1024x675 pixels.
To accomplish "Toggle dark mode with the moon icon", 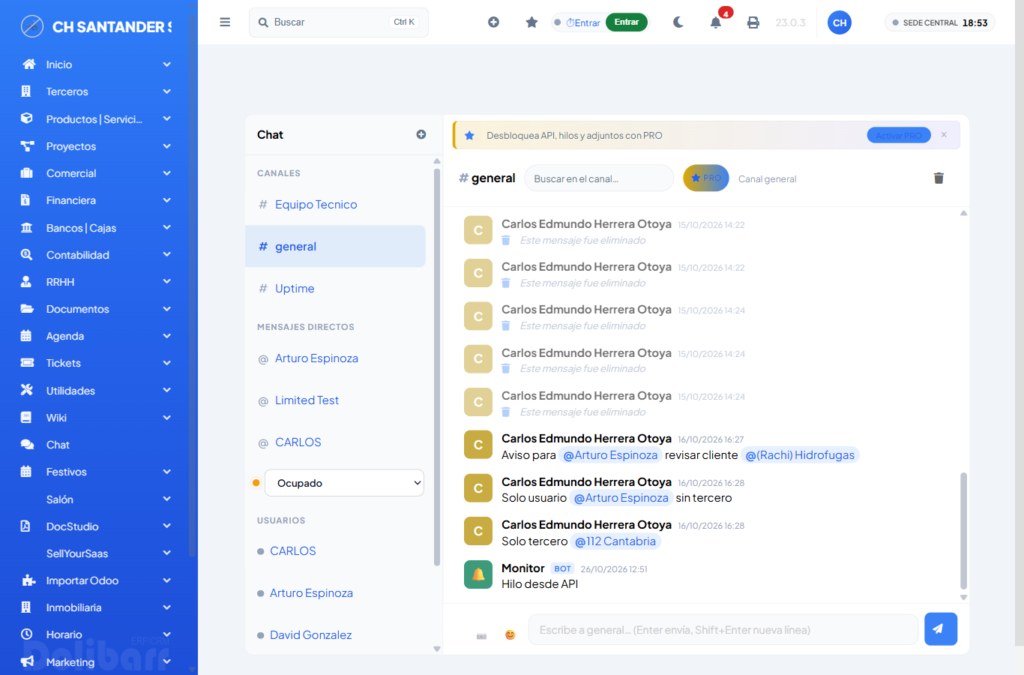I will [x=678, y=22].
